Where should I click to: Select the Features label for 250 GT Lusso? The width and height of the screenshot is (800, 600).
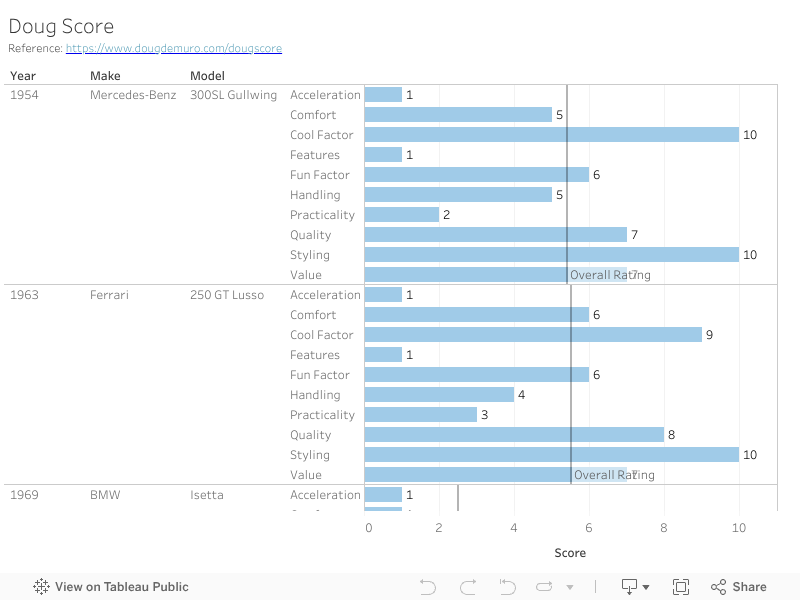click(x=315, y=355)
